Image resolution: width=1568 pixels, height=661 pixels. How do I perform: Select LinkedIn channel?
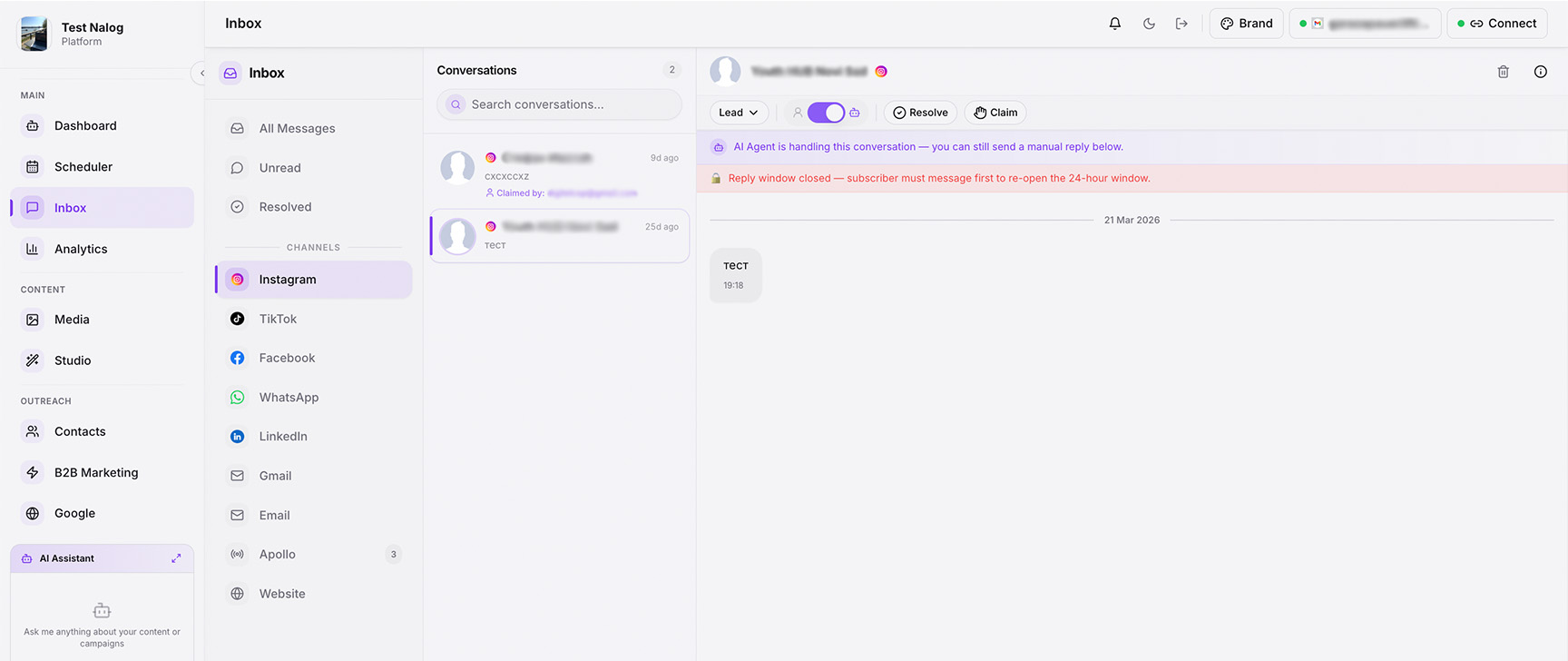pyautogui.click(x=314, y=437)
